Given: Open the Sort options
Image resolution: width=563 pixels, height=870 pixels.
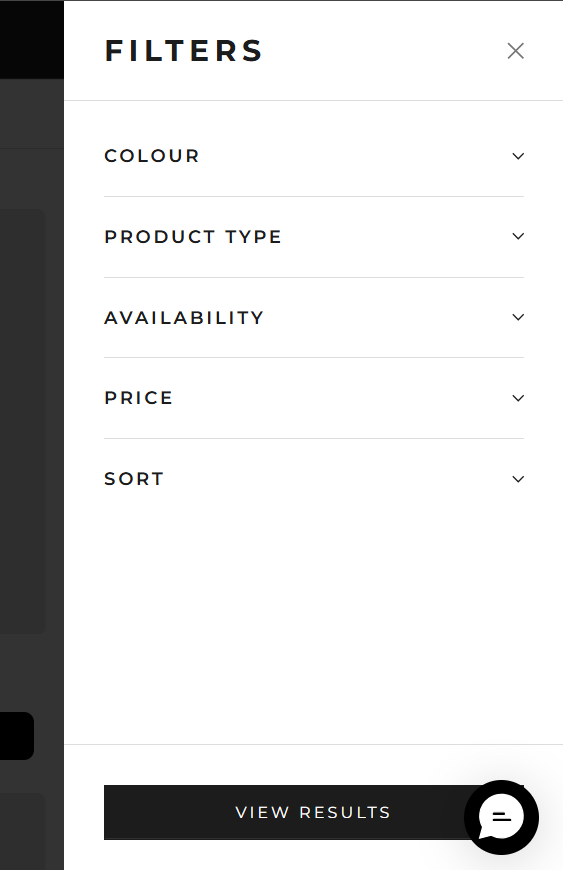Looking at the screenshot, I should (x=314, y=479).
